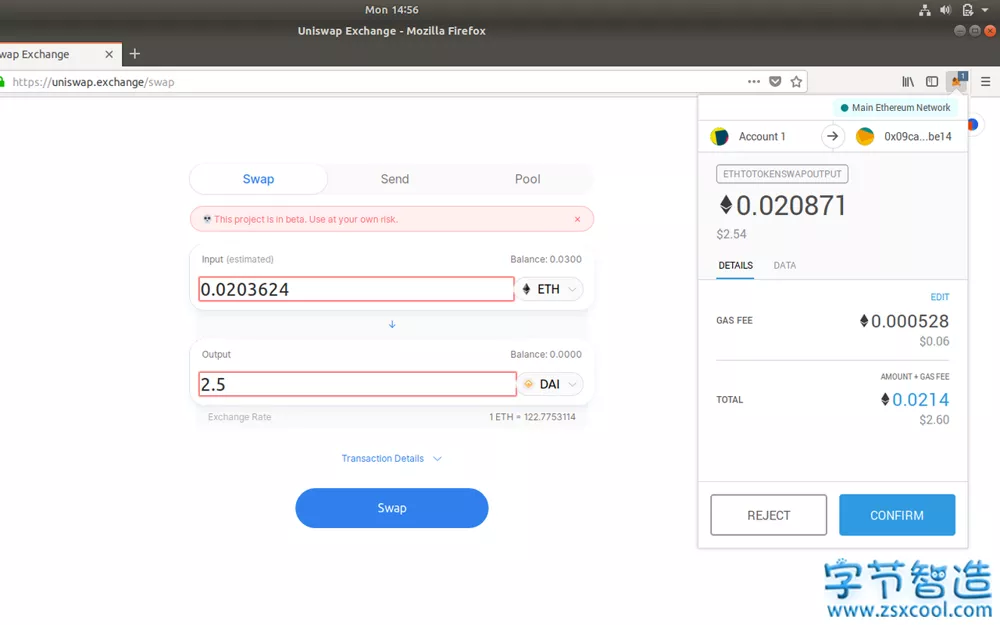The width and height of the screenshot is (1000, 625).
Task: Bookmark this page with star icon
Action: [x=796, y=82]
